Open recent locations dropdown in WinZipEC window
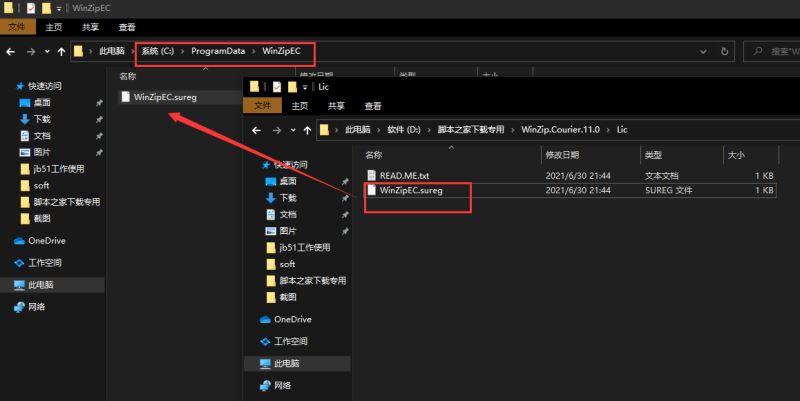The image size is (800, 401). pyautogui.click(x=47, y=52)
